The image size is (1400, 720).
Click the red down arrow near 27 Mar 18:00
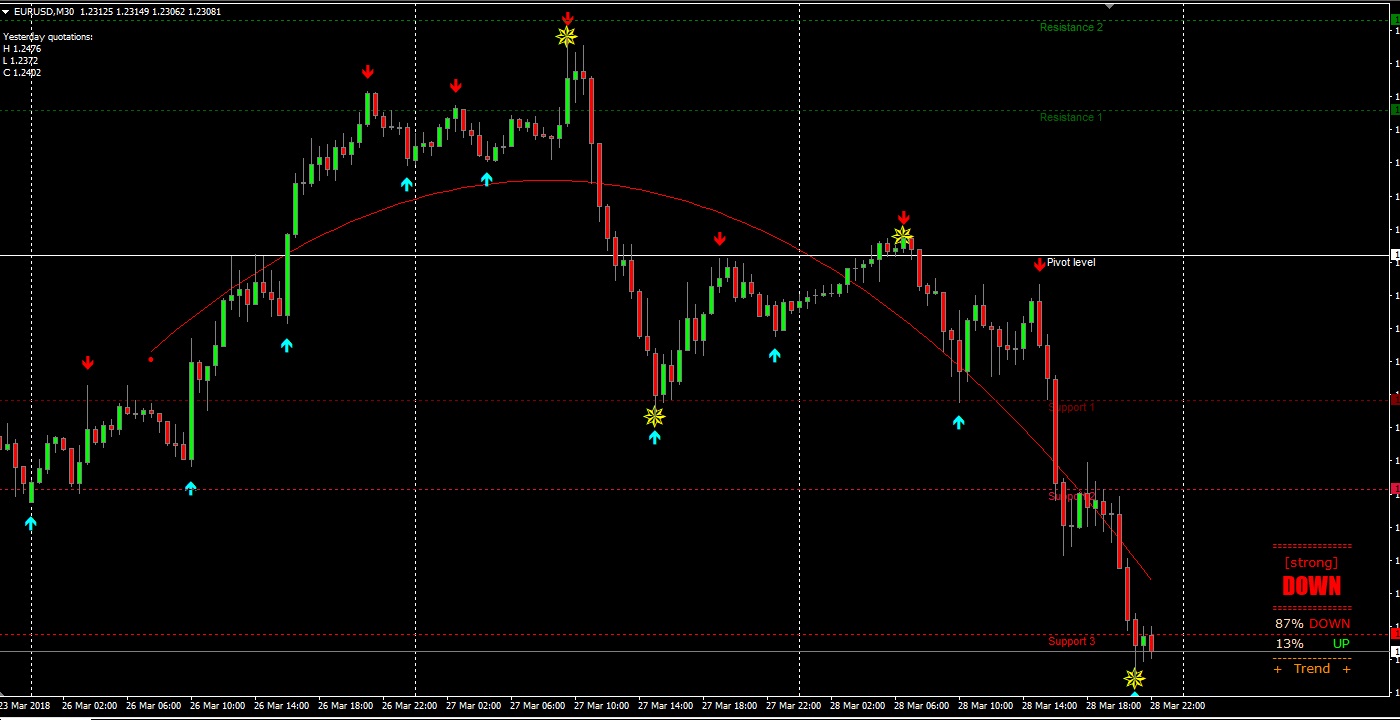pyautogui.click(x=720, y=239)
